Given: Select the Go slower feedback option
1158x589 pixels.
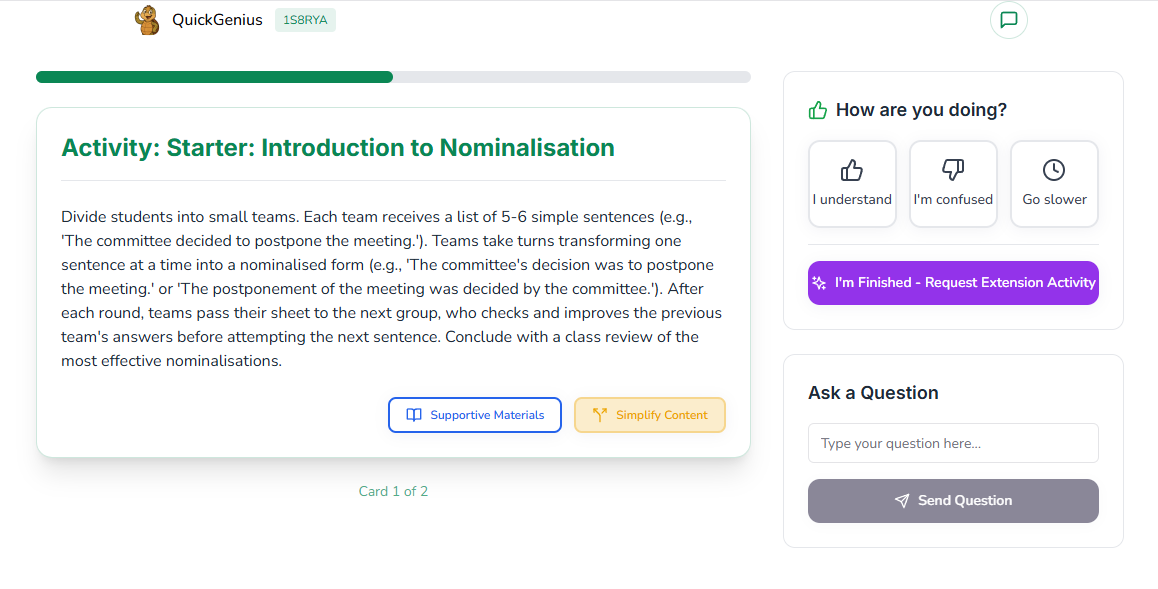Looking at the screenshot, I should pos(1054,184).
